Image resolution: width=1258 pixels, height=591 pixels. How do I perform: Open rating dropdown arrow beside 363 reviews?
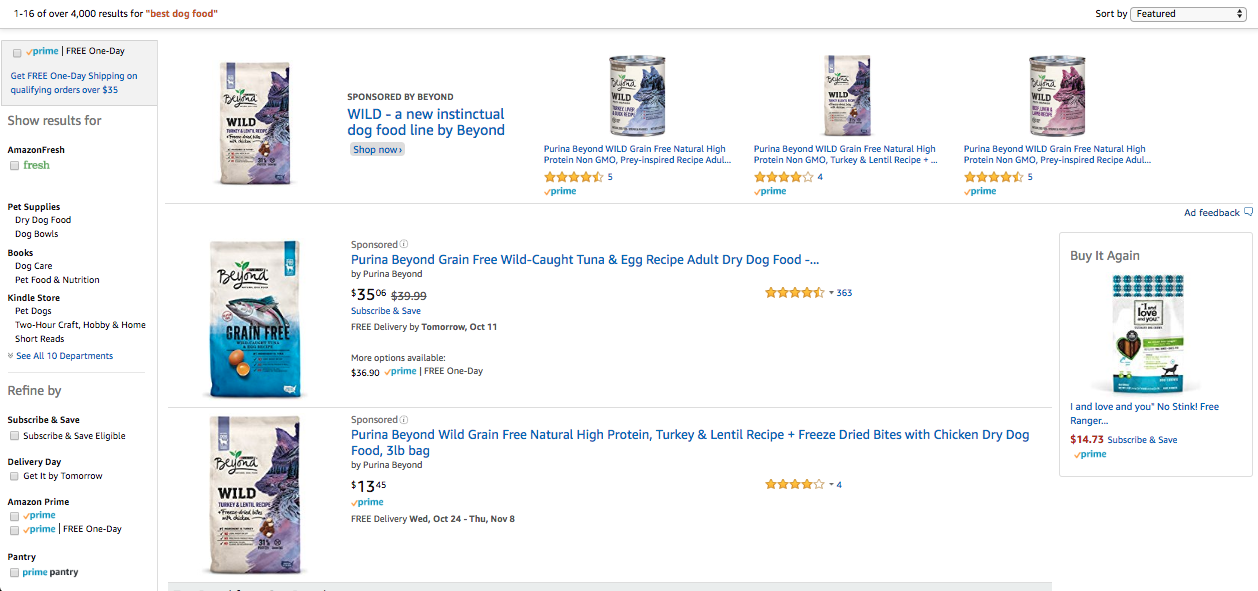(831, 293)
